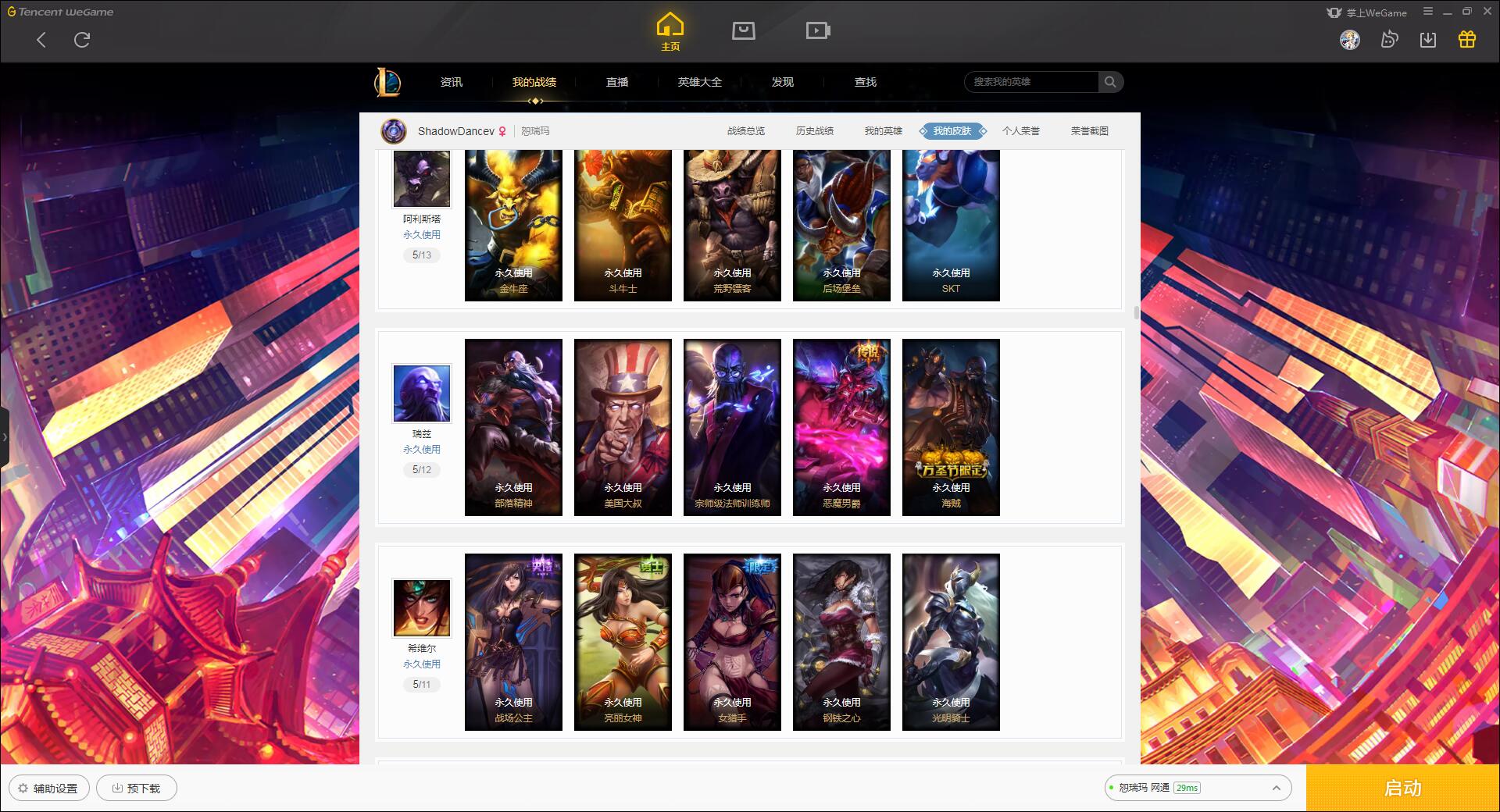Open the 钢铁之心 skin card

click(x=841, y=642)
